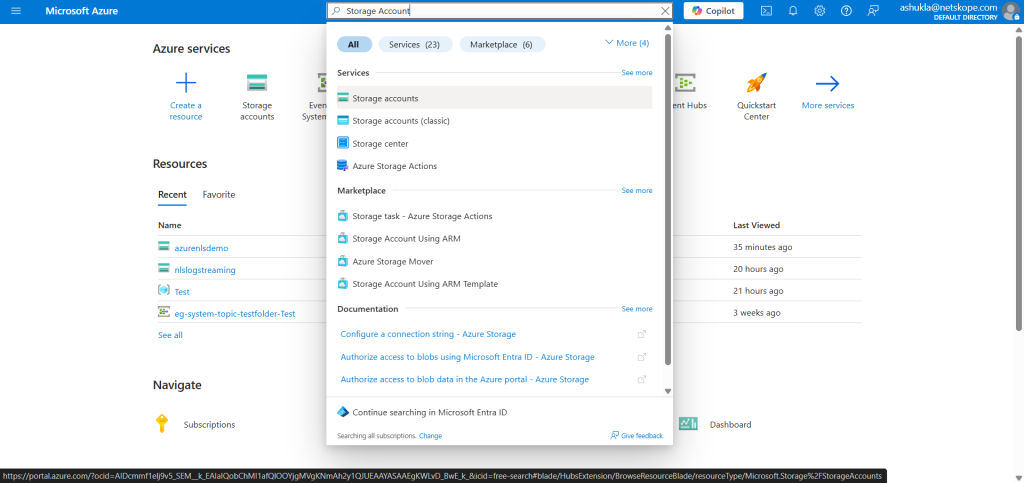
Task: Clear the search box text
Action: pyautogui.click(x=665, y=11)
